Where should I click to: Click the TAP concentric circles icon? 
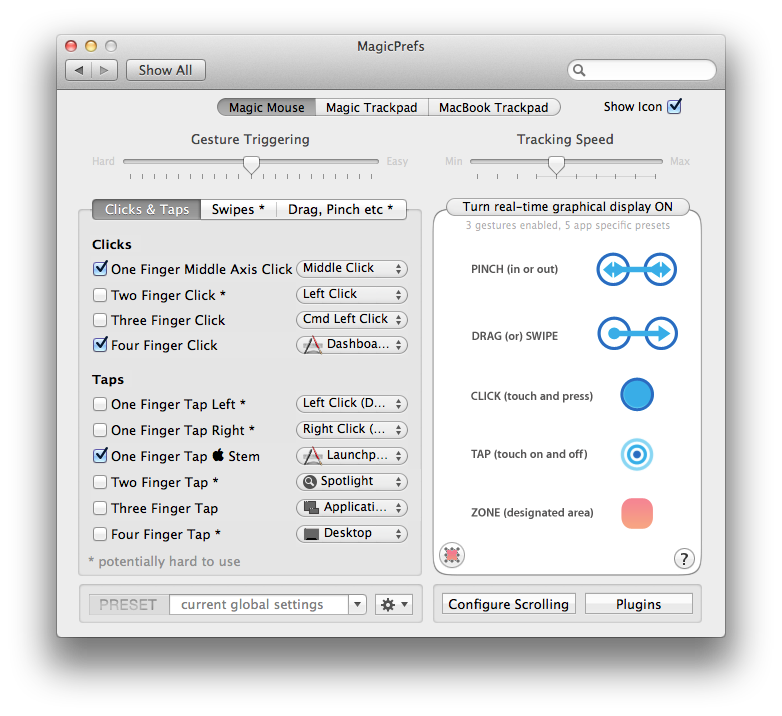click(637, 454)
